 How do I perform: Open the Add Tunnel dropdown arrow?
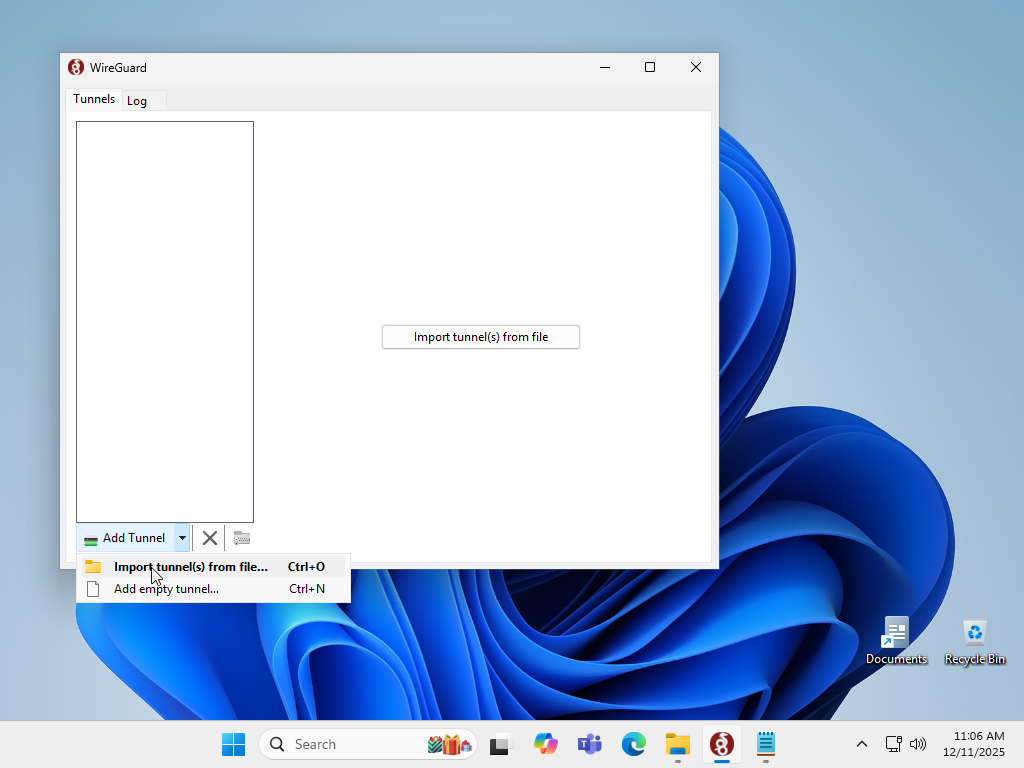tap(181, 537)
